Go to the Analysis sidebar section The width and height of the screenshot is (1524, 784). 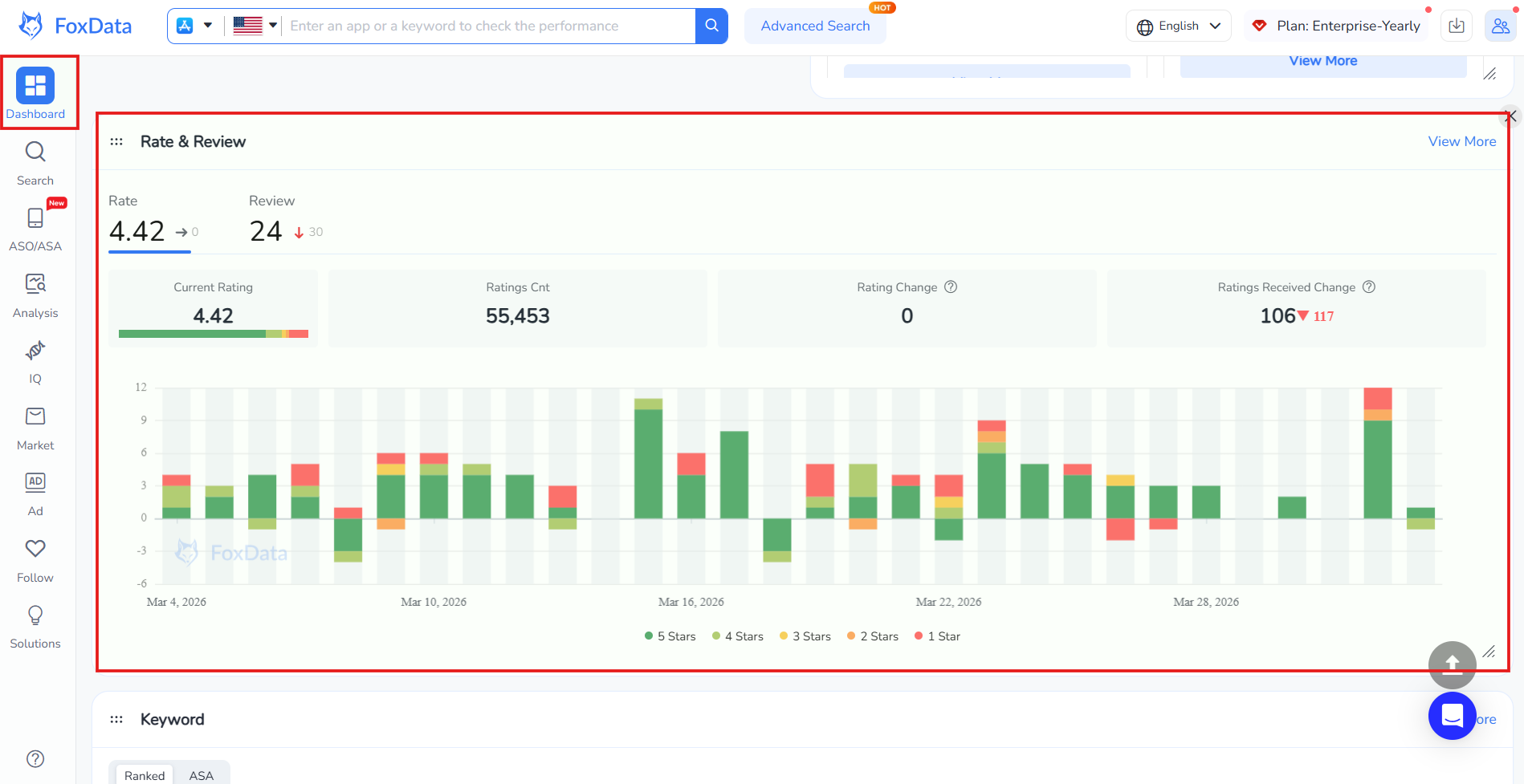(35, 284)
